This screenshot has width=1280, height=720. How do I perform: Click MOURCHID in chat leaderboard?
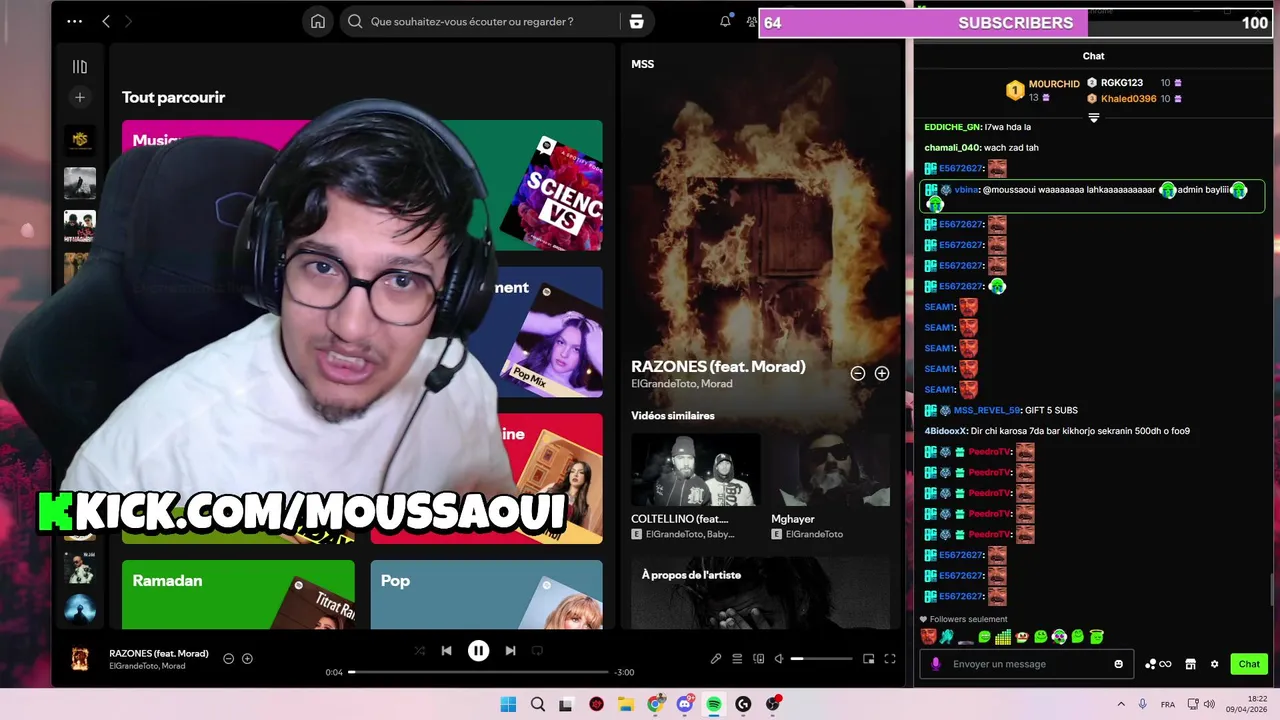[x=1054, y=84]
